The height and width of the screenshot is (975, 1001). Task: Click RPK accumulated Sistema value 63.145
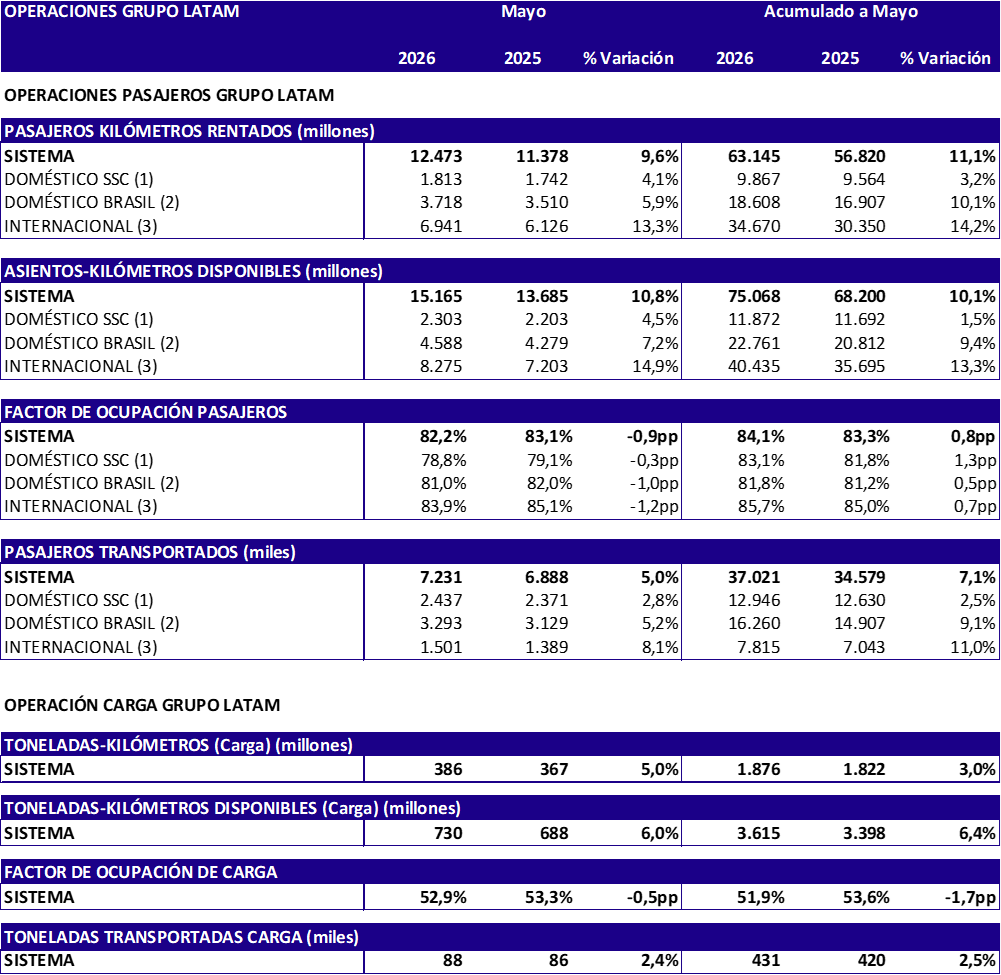pyautogui.click(x=754, y=156)
